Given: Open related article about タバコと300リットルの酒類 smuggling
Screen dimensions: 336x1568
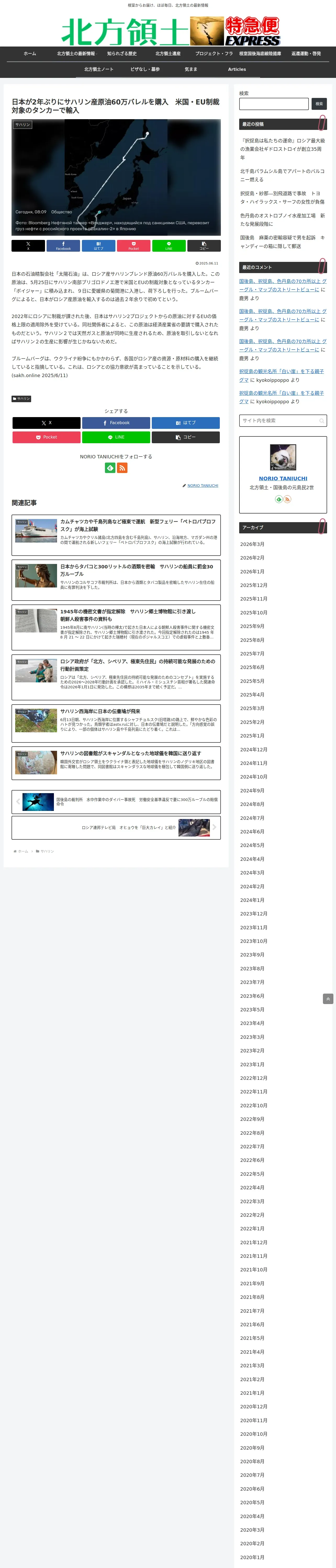Looking at the screenshot, I should click(x=116, y=580).
